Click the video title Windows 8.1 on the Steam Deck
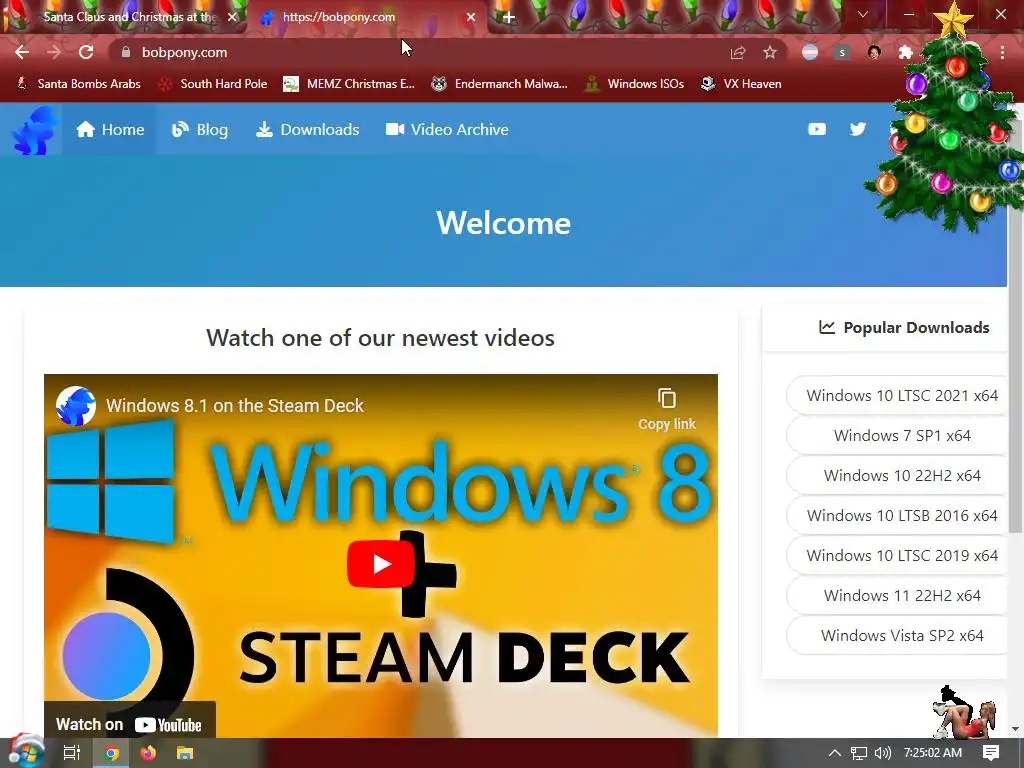This screenshot has height=768, width=1024. (x=234, y=406)
